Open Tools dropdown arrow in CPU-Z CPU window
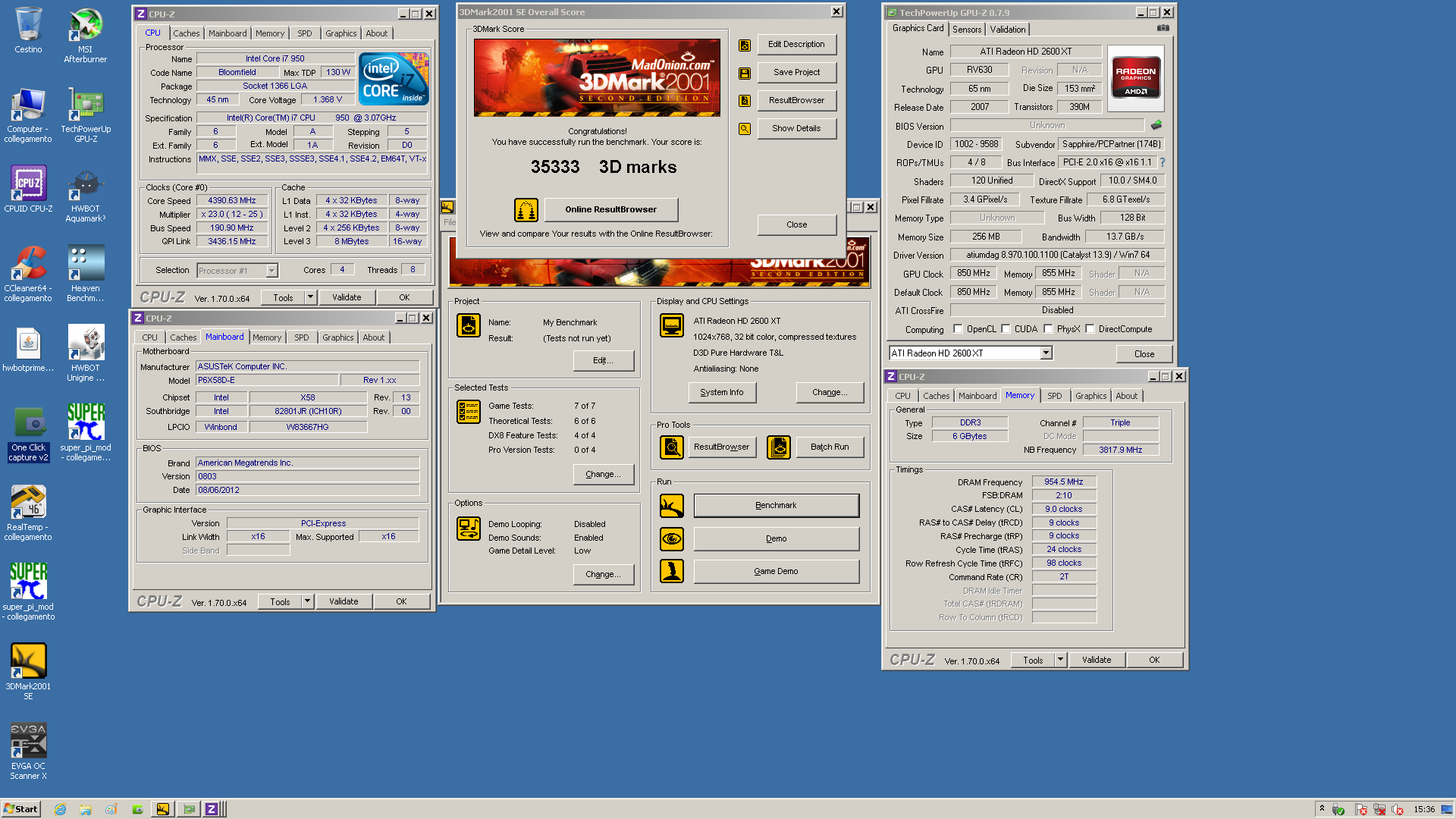 pos(310,297)
